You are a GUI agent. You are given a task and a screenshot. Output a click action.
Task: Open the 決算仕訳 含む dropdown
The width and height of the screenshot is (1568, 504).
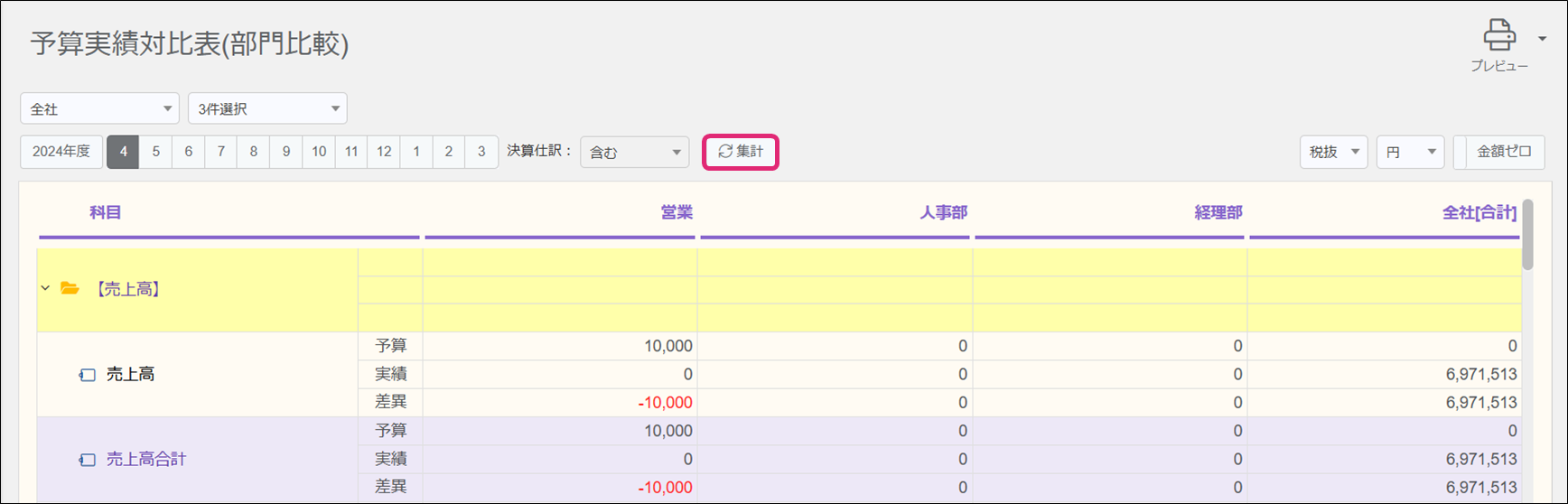coord(634,152)
